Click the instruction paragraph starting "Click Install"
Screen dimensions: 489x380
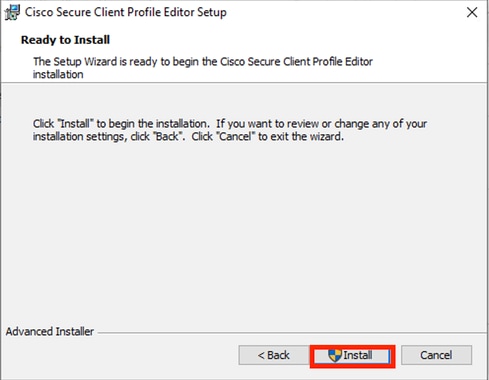click(x=230, y=130)
